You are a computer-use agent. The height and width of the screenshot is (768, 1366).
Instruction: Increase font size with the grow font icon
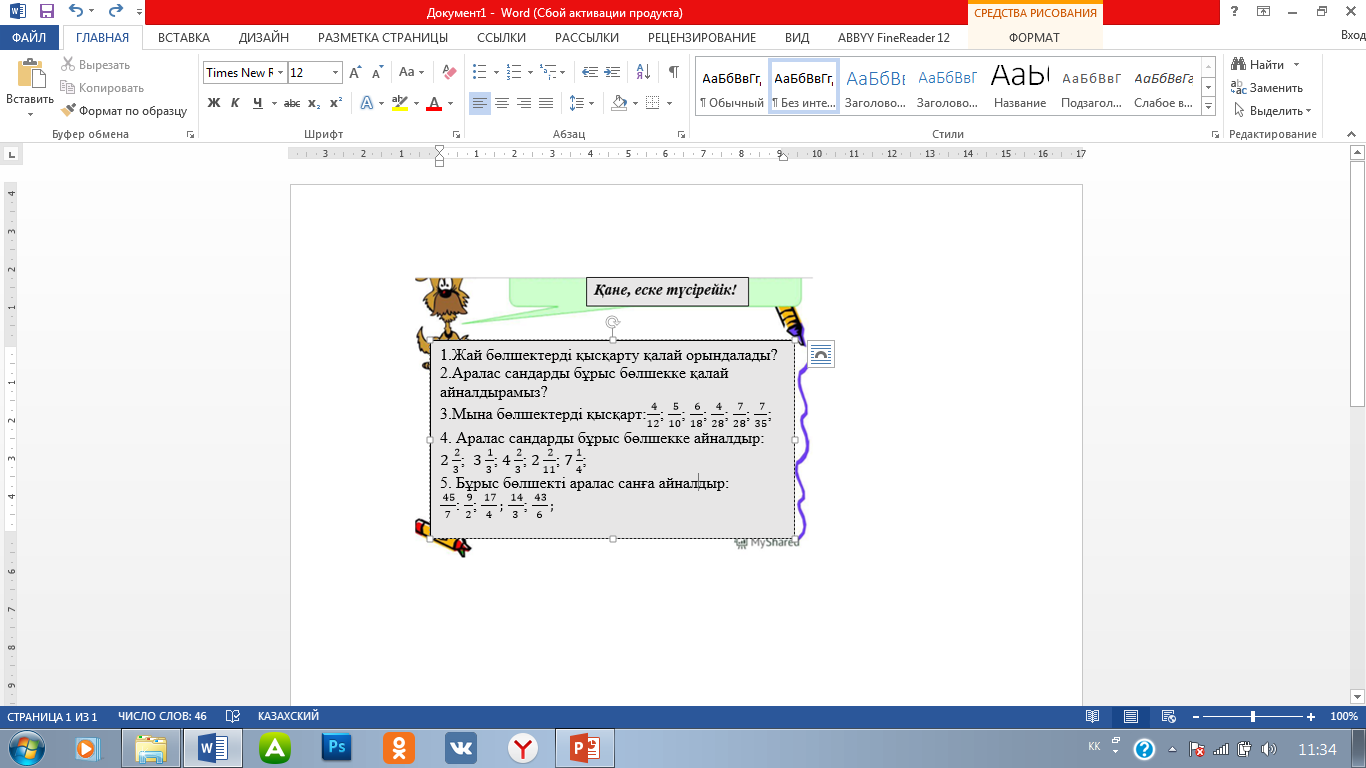tap(357, 72)
